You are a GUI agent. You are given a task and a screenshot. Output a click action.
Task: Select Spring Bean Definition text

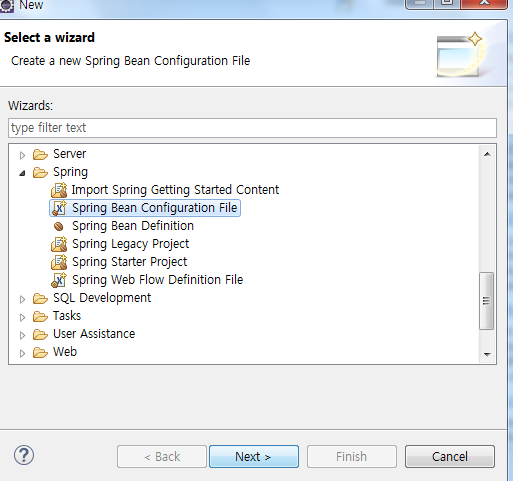133,226
